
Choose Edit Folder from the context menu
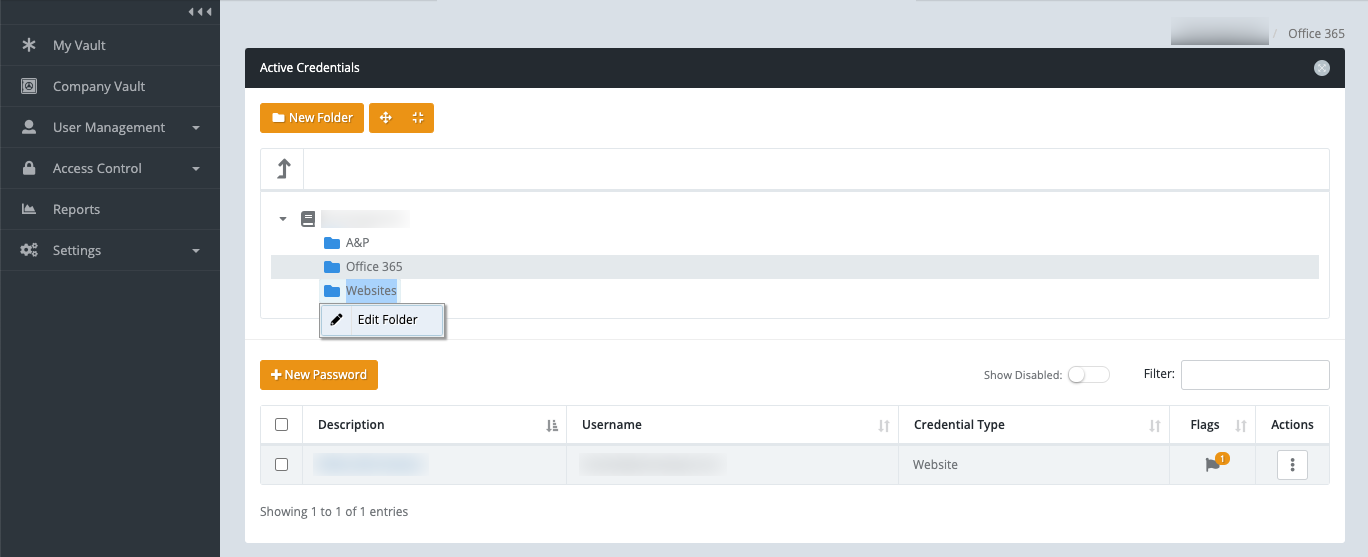tap(383, 320)
